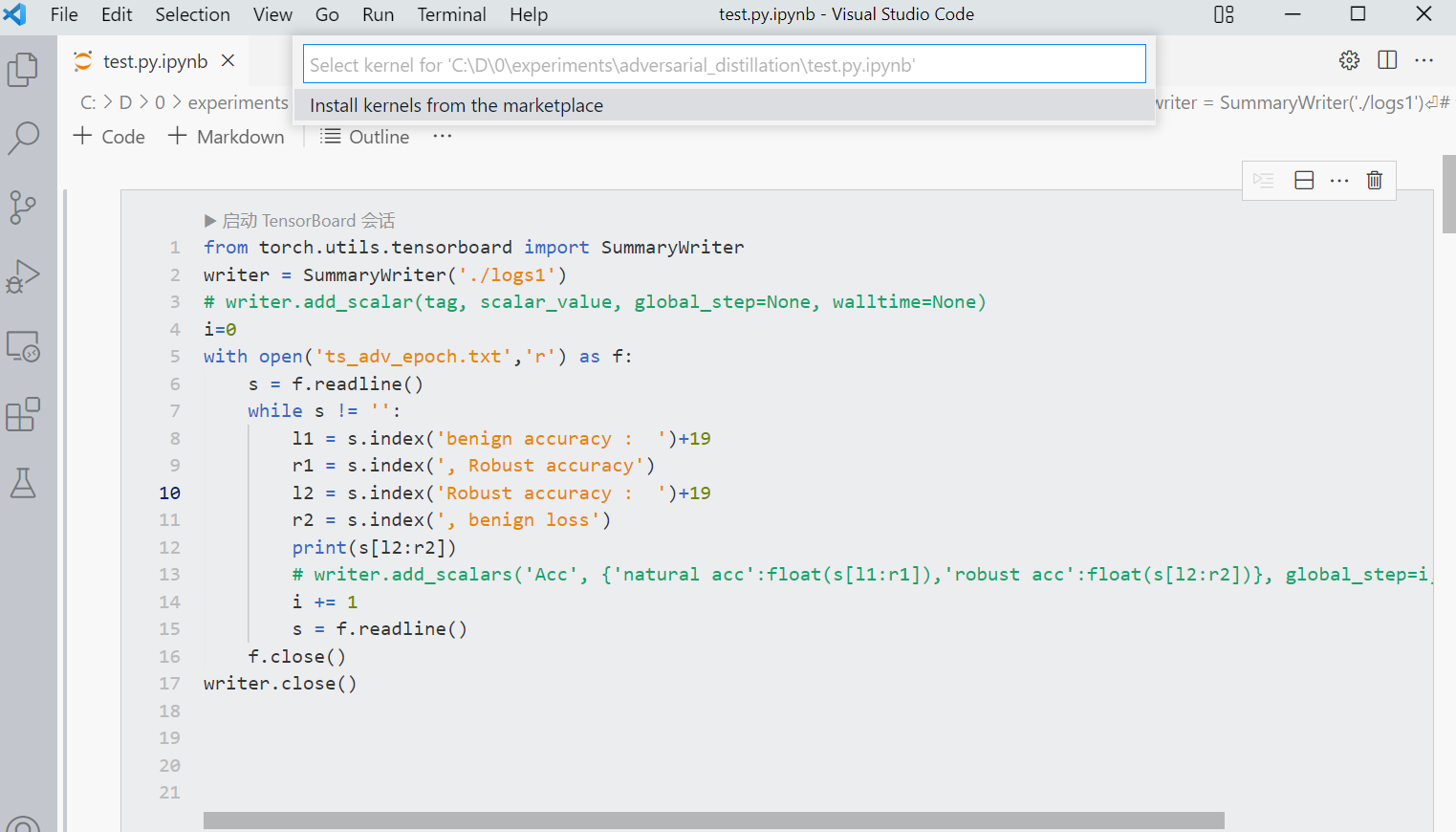Split the editor using toolbar icon
This screenshot has width=1456, height=832.
[x=1386, y=59]
